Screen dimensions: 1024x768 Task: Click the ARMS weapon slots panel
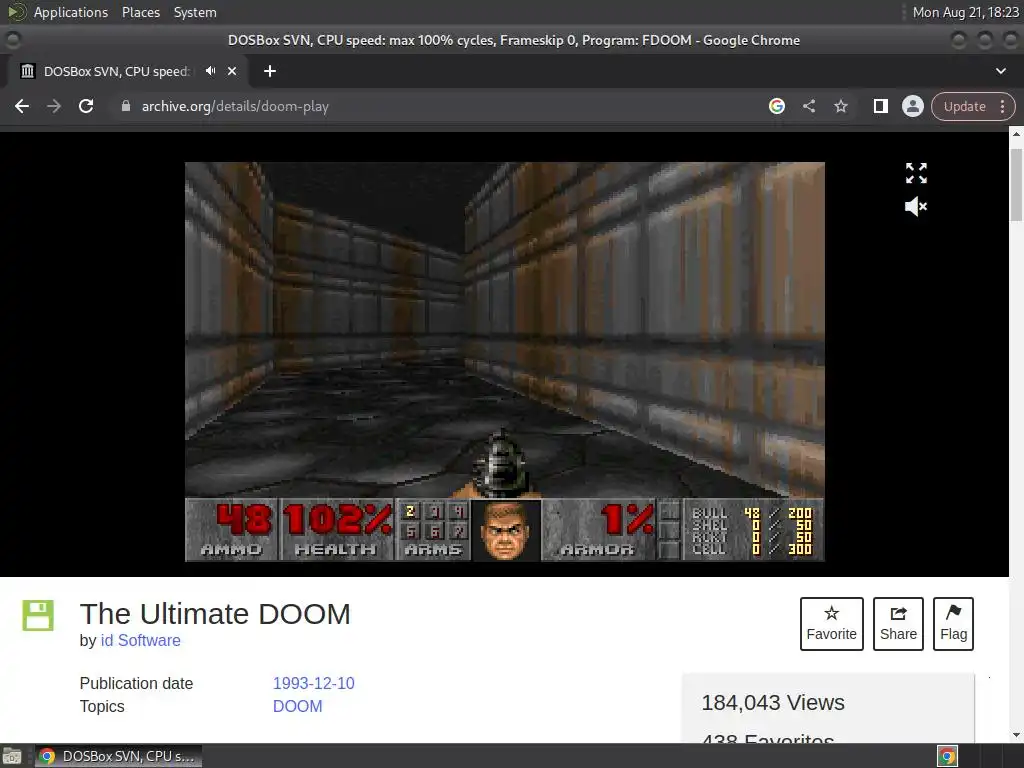[x=433, y=530]
